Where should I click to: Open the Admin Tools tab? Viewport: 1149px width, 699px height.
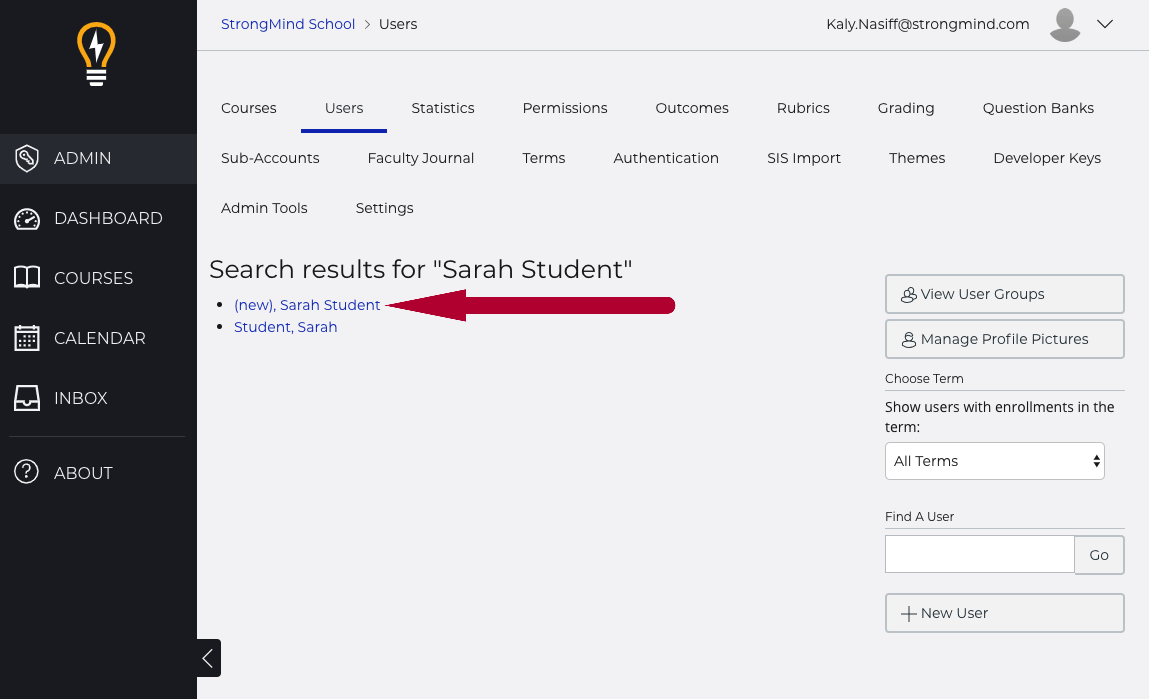[264, 208]
